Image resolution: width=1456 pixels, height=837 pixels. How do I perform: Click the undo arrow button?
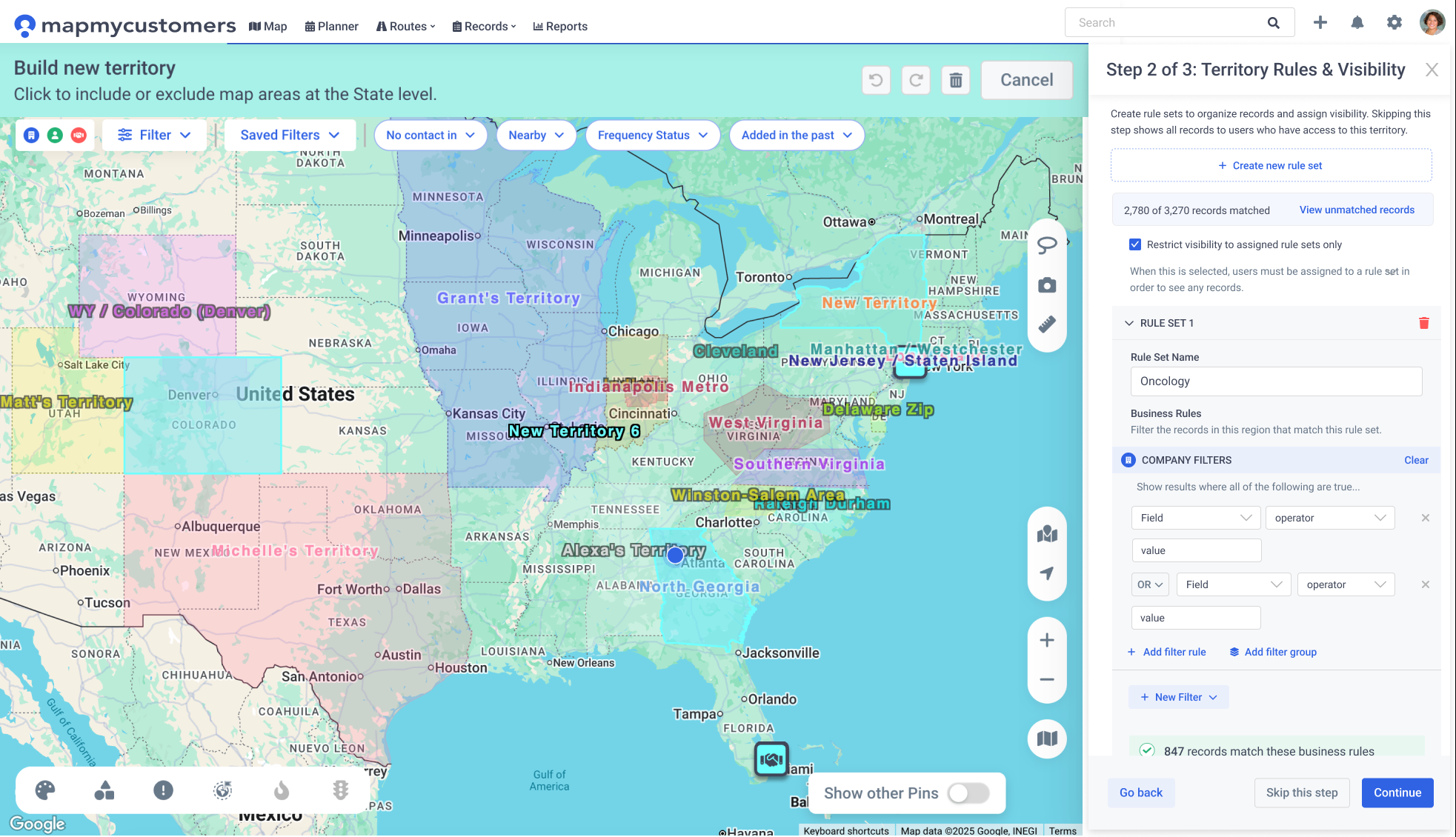pos(876,80)
